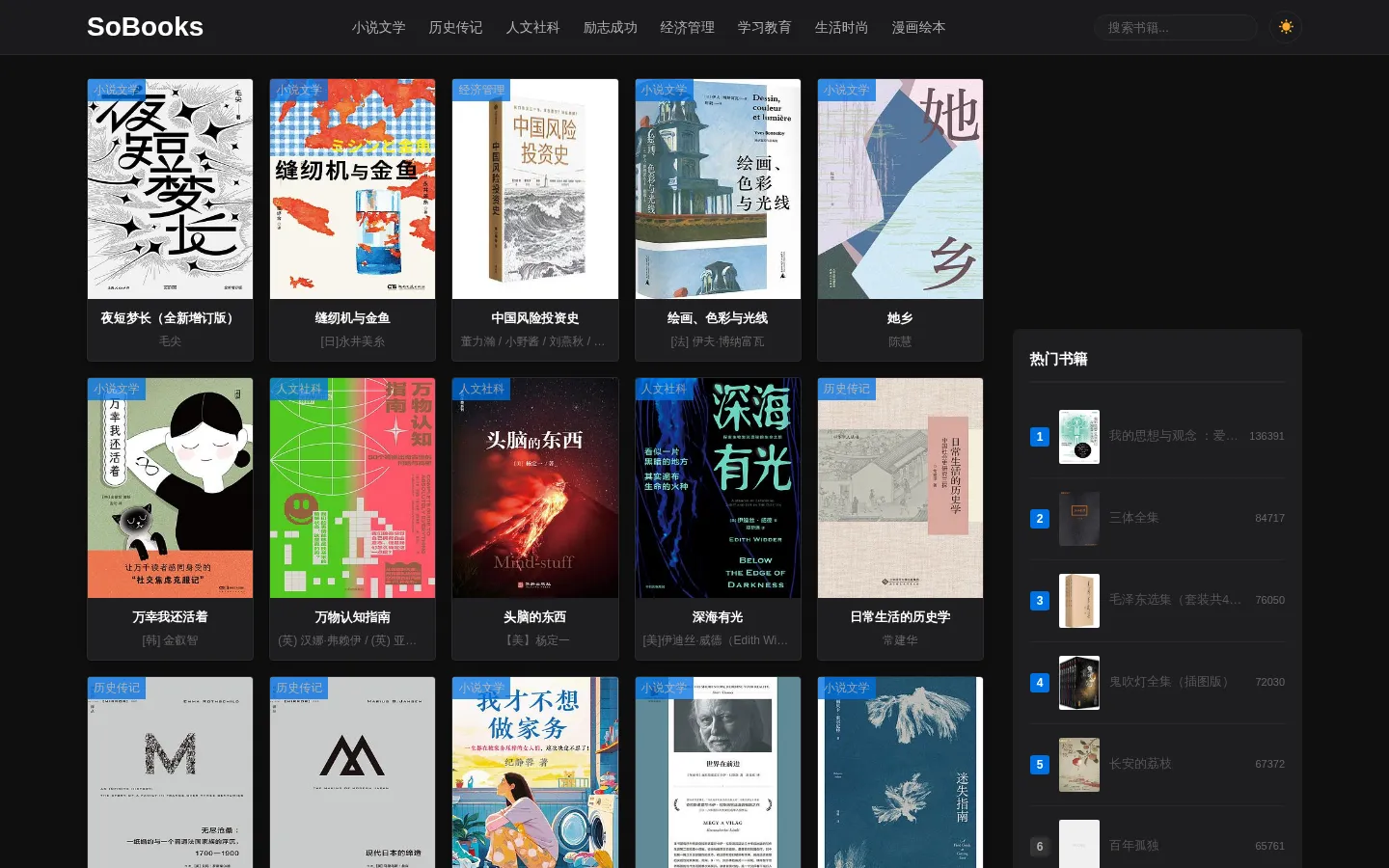Go to the 人文社科 category
1389x868 pixels.
(x=532, y=28)
